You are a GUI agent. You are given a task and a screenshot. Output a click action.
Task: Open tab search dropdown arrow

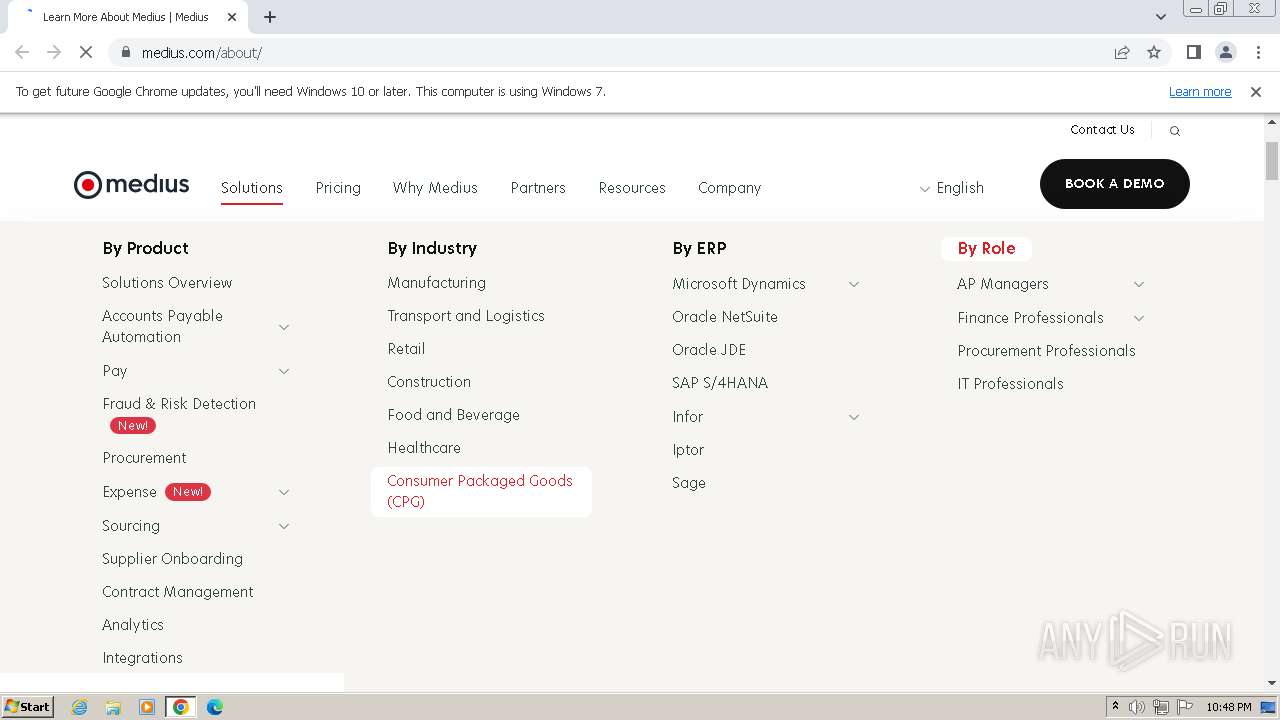1160,17
